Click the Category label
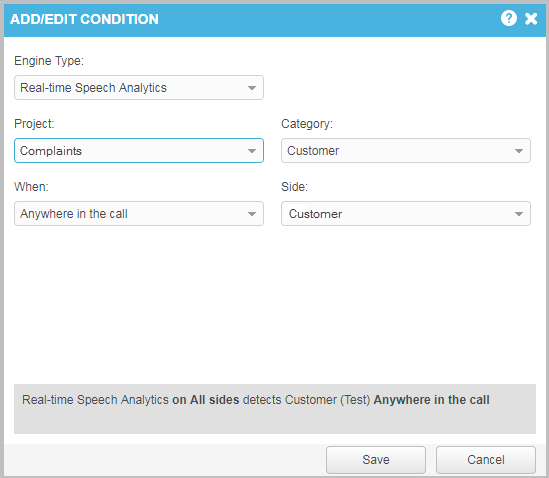The width and height of the screenshot is (549, 478). (x=307, y=124)
